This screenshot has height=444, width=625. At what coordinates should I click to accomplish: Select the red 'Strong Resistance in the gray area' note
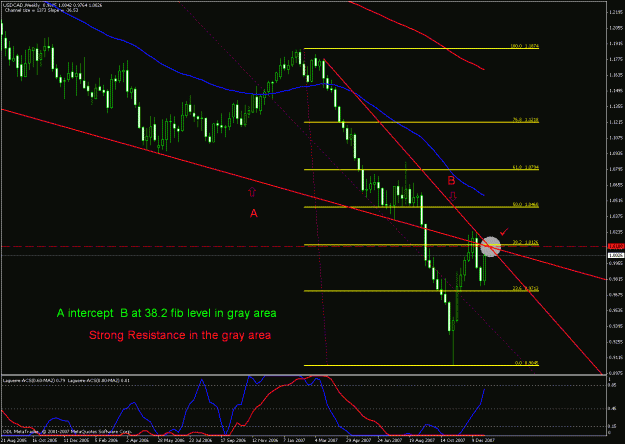[x=180, y=335]
